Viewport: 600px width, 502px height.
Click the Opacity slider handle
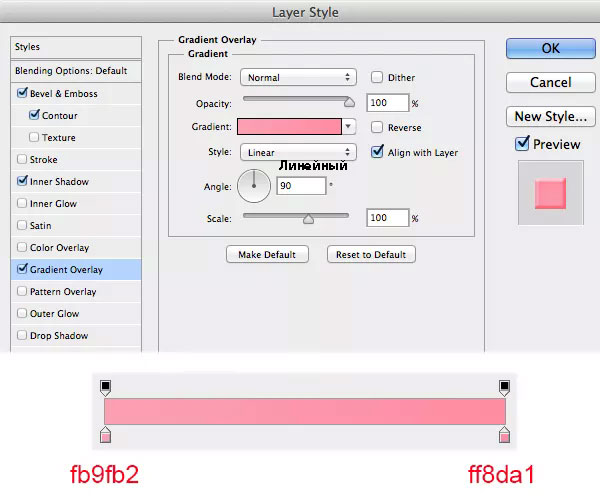pos(349,102)
